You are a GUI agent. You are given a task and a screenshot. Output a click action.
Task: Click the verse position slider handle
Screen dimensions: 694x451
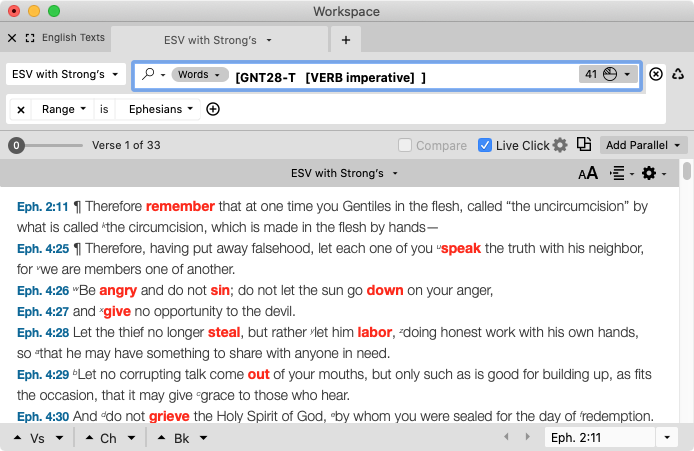coord(16,145)
